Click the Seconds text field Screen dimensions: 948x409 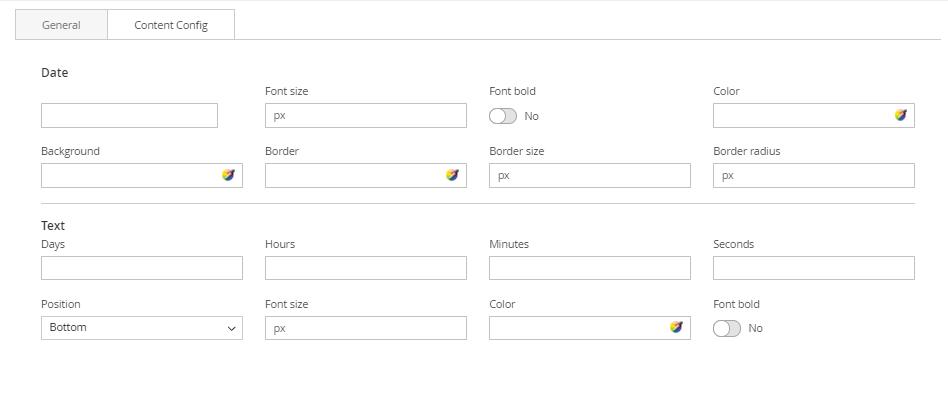coord(813,268)
